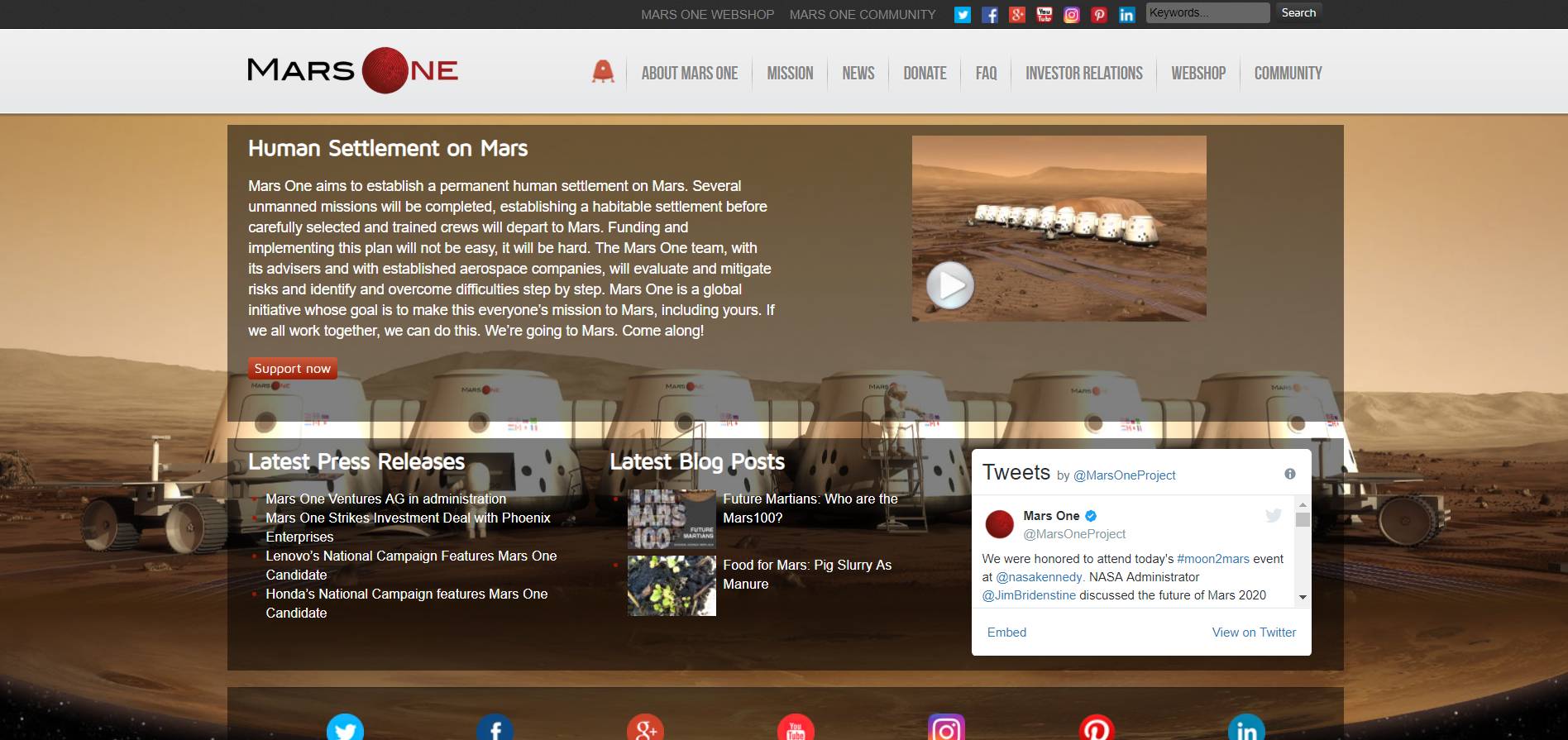Click the Keywords search field

pos(1207,12)
